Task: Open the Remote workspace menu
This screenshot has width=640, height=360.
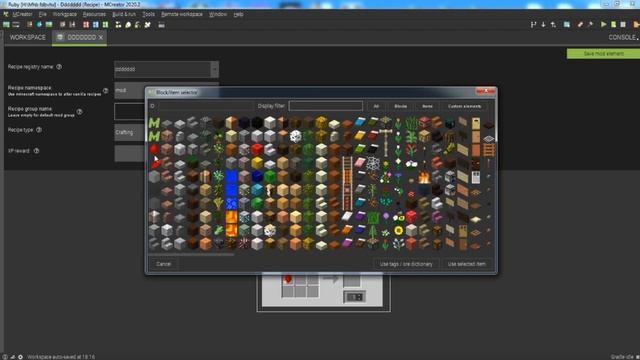Action: (182, 14)
